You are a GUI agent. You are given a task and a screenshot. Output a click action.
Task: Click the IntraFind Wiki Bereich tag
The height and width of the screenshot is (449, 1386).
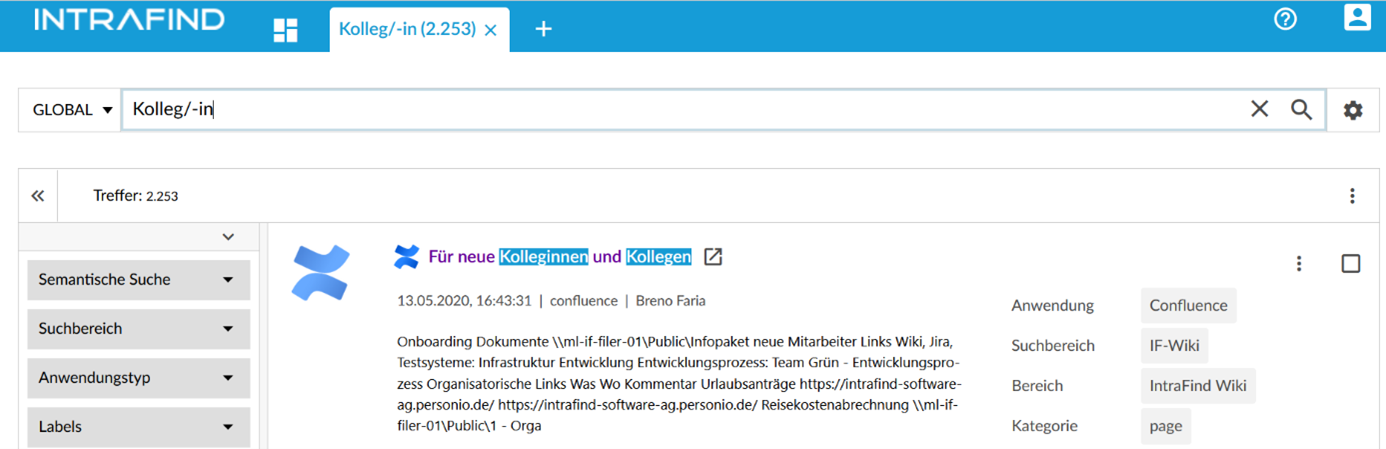point(1198,385)
